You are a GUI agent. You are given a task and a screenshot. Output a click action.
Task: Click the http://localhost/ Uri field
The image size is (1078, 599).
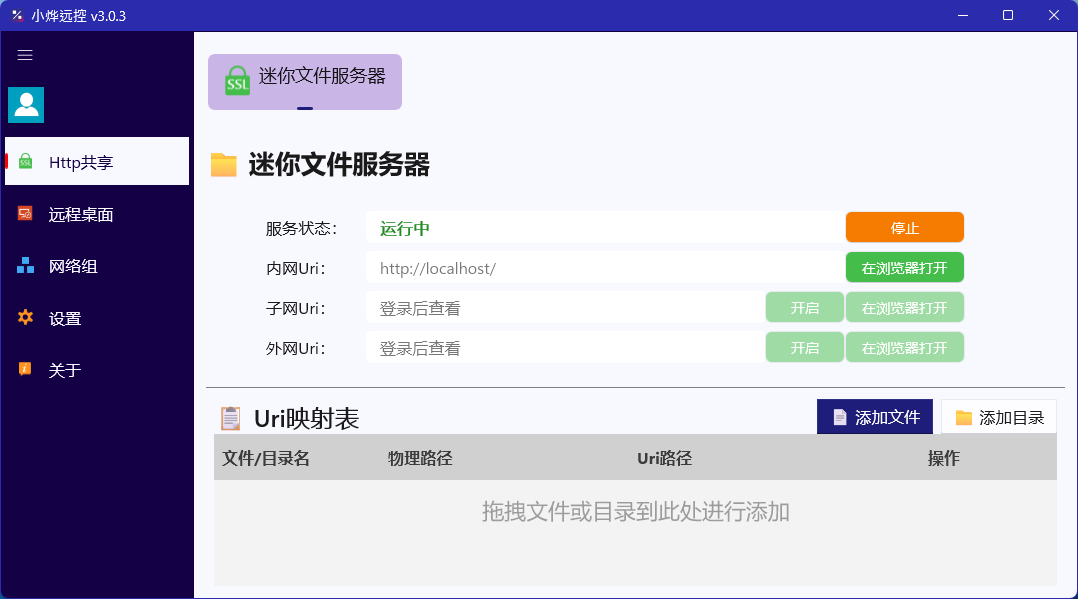click(x=606, y=268)
